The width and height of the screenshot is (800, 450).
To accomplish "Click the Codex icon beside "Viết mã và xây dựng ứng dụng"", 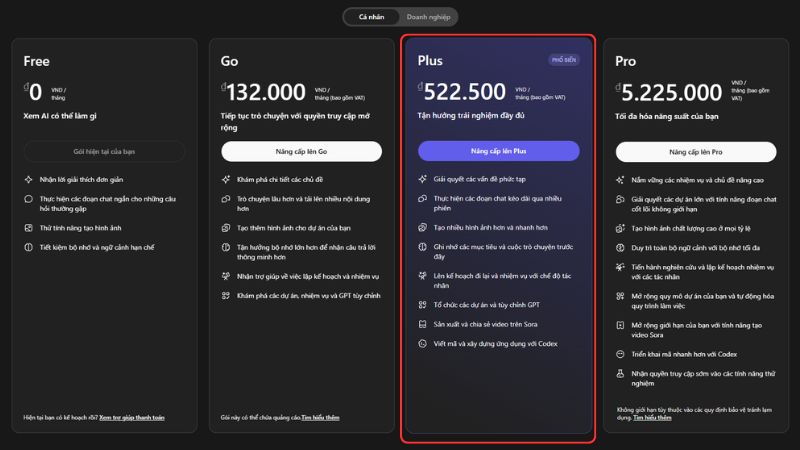I will tap(424, 344).
